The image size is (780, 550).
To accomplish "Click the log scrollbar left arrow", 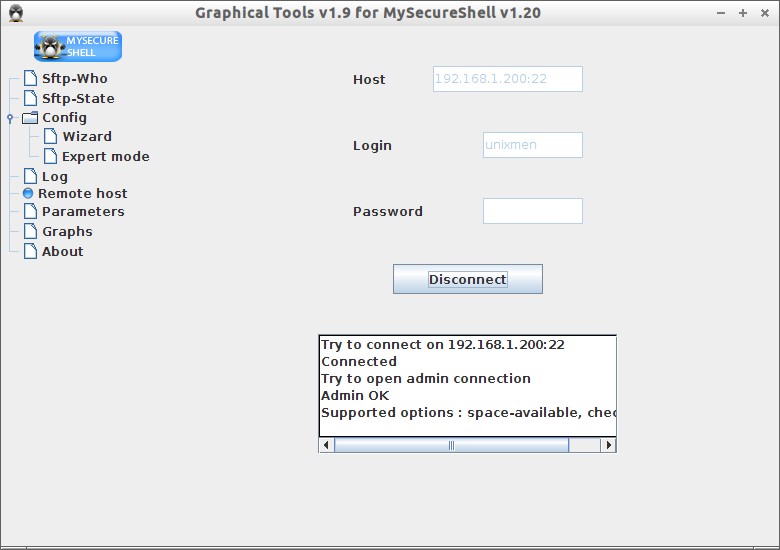I will (x=326, y=445).
